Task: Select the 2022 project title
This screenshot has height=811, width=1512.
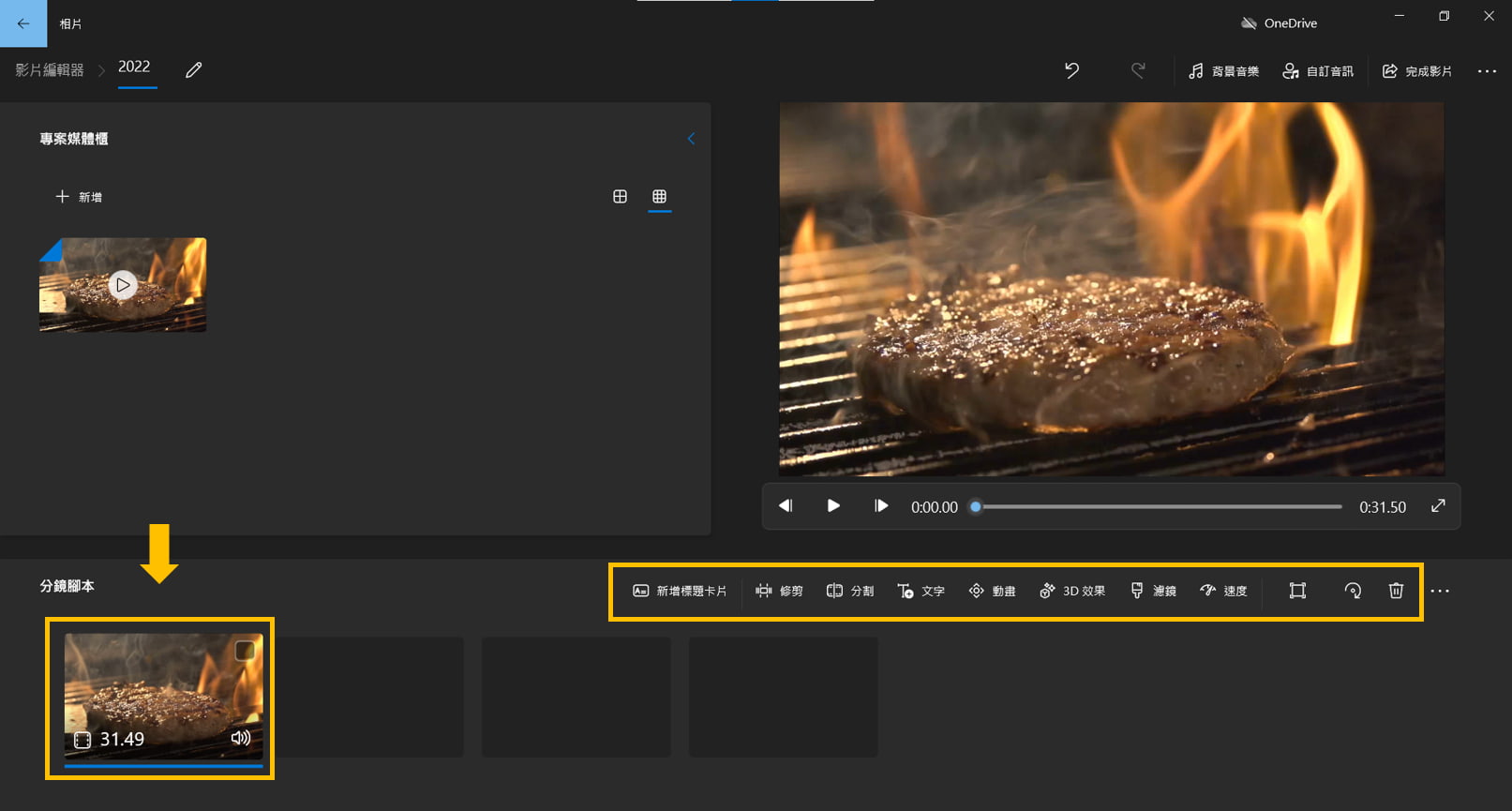Action: pos(134,67)
